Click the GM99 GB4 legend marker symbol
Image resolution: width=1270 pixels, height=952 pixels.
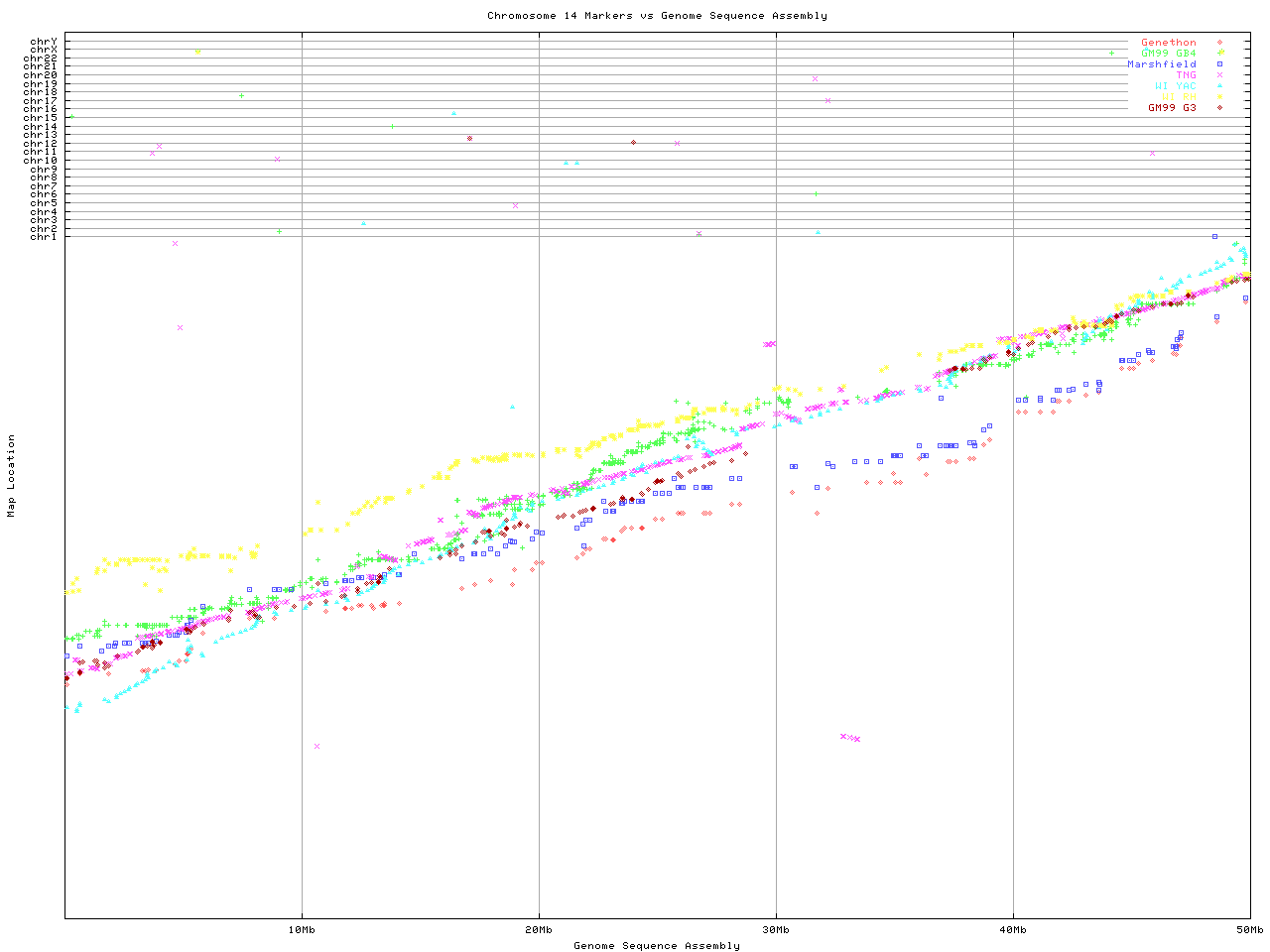pyautogui.click(x=1219, y=54)
